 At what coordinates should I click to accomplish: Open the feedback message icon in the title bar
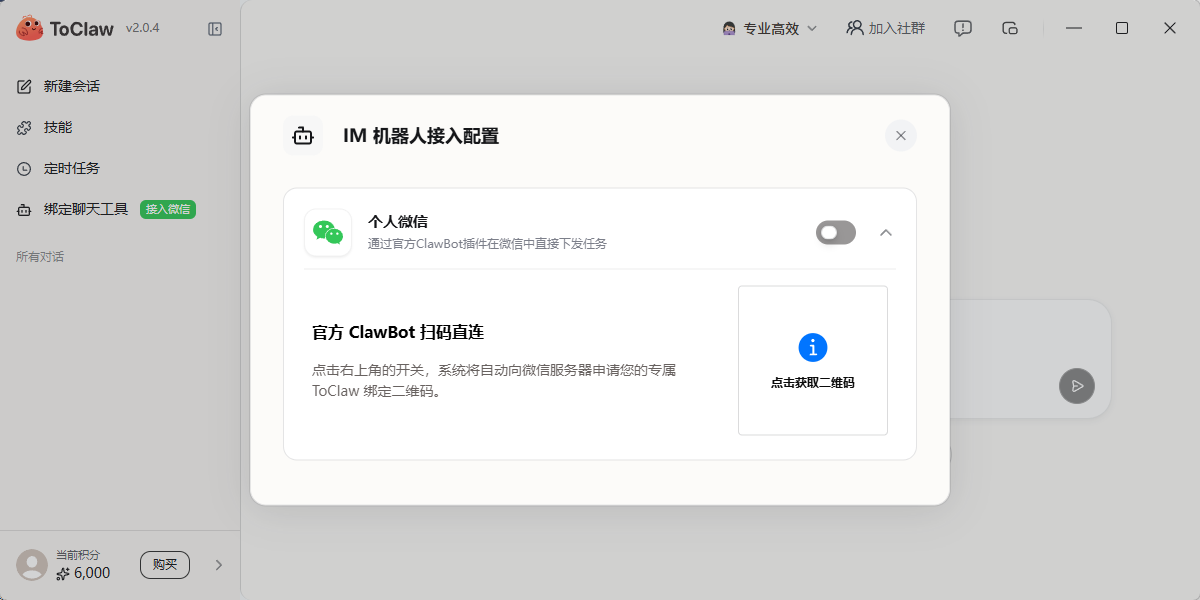point(963,28)
